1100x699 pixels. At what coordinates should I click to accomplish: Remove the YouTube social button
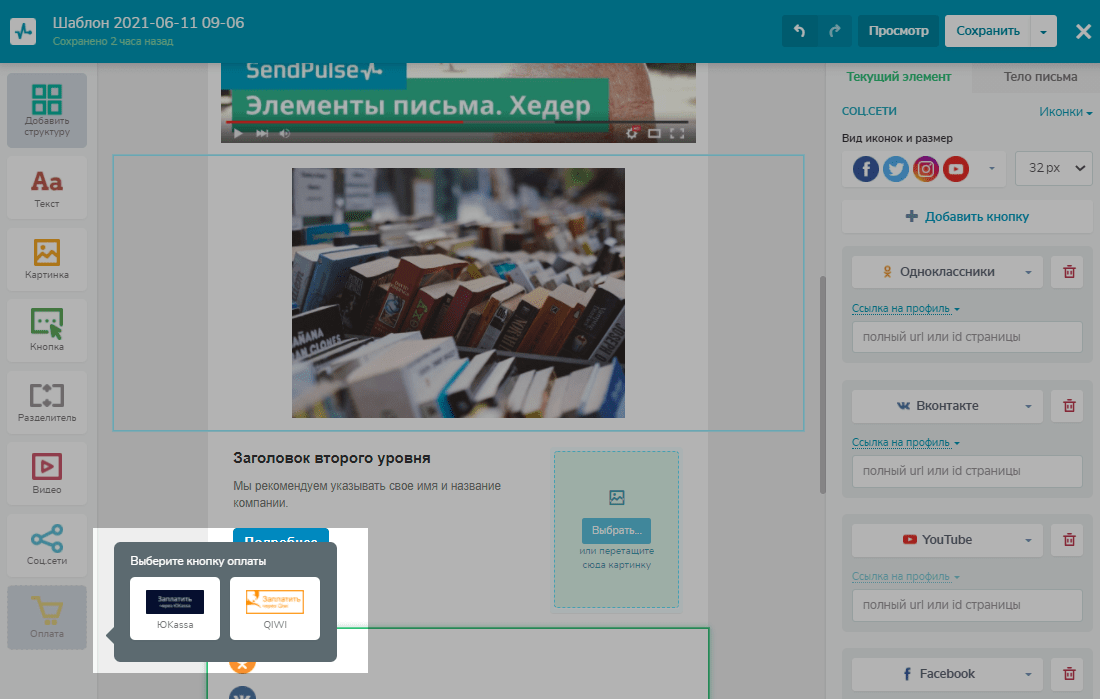pyautogui.click(x=1069, y=540)
